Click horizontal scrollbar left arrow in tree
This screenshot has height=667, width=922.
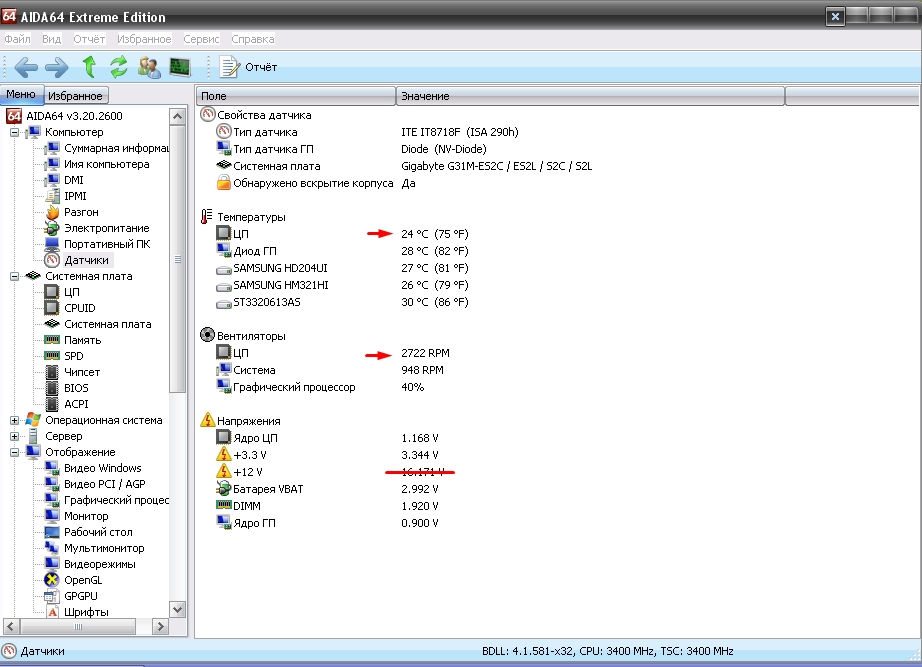(11, 627)
